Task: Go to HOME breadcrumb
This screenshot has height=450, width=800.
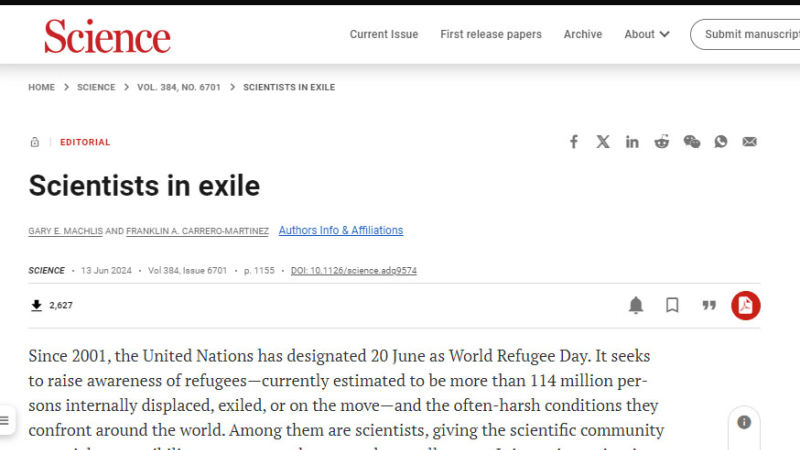Action: [x=41, y=87]
